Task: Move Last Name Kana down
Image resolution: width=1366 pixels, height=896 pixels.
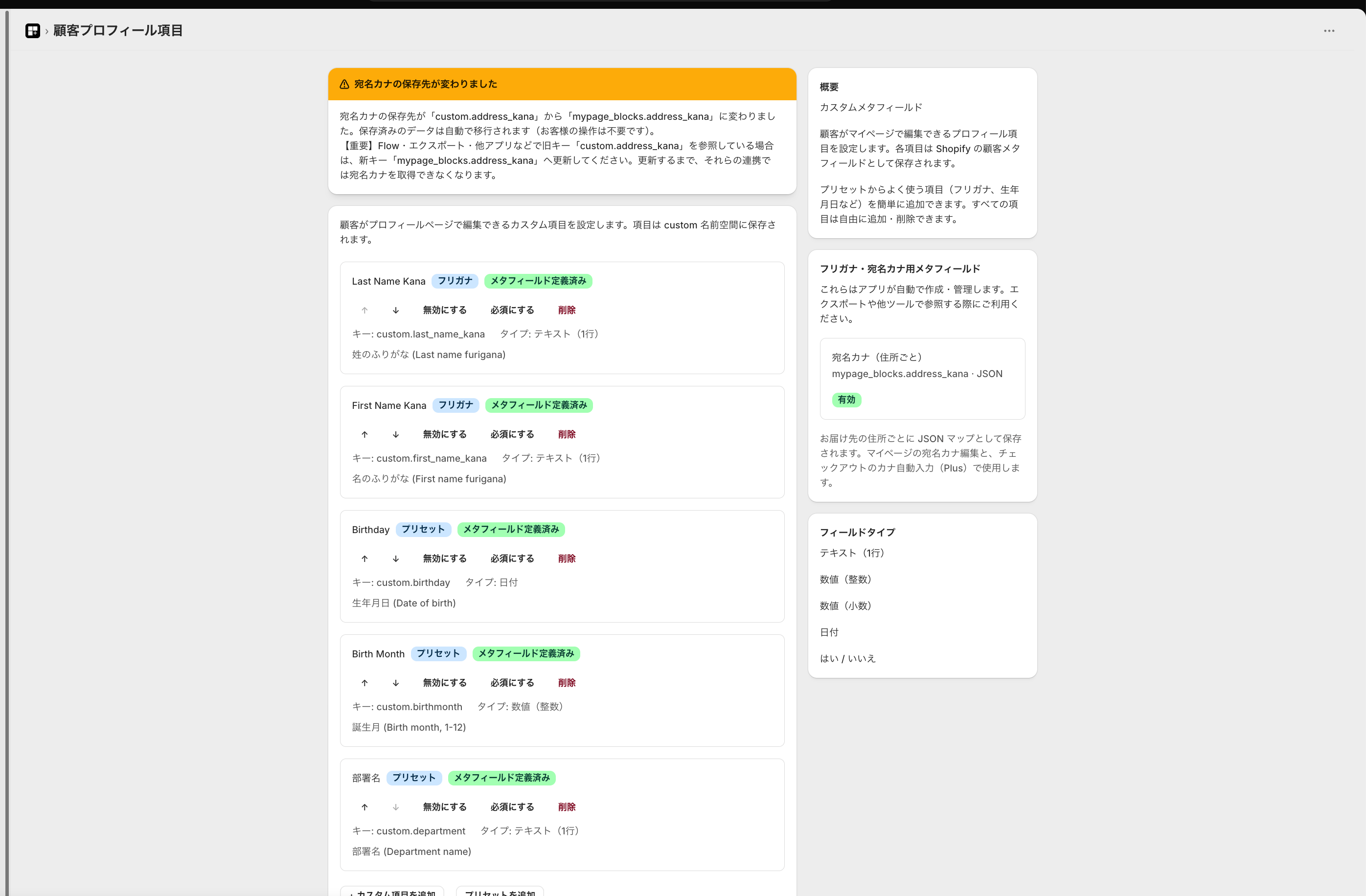Action: (395, 311)
